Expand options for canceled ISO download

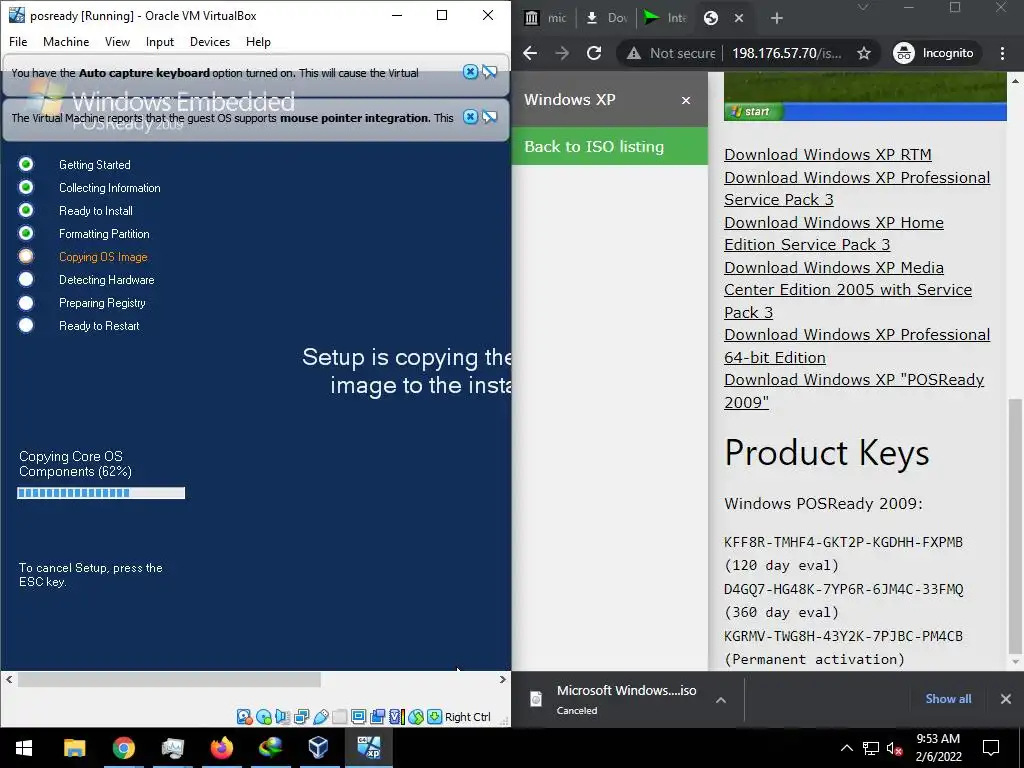[720, 699]
